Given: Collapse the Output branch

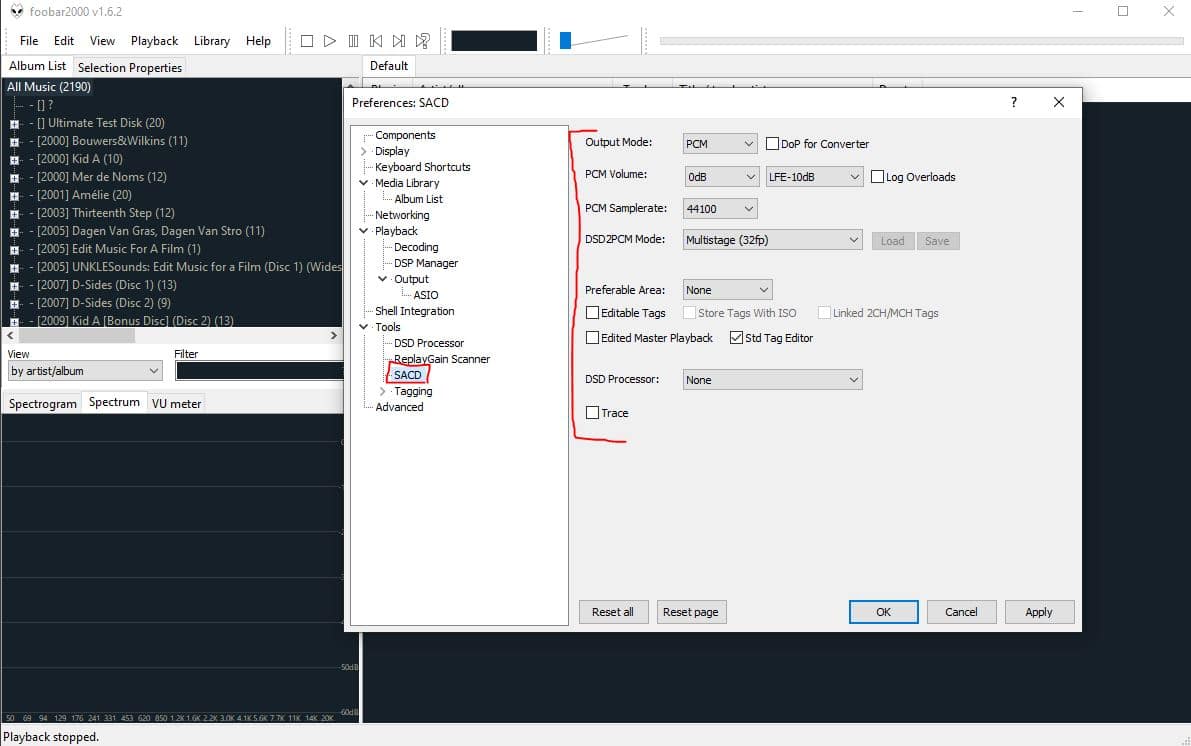Looking at the screenshot, I should tap(383, 279).
